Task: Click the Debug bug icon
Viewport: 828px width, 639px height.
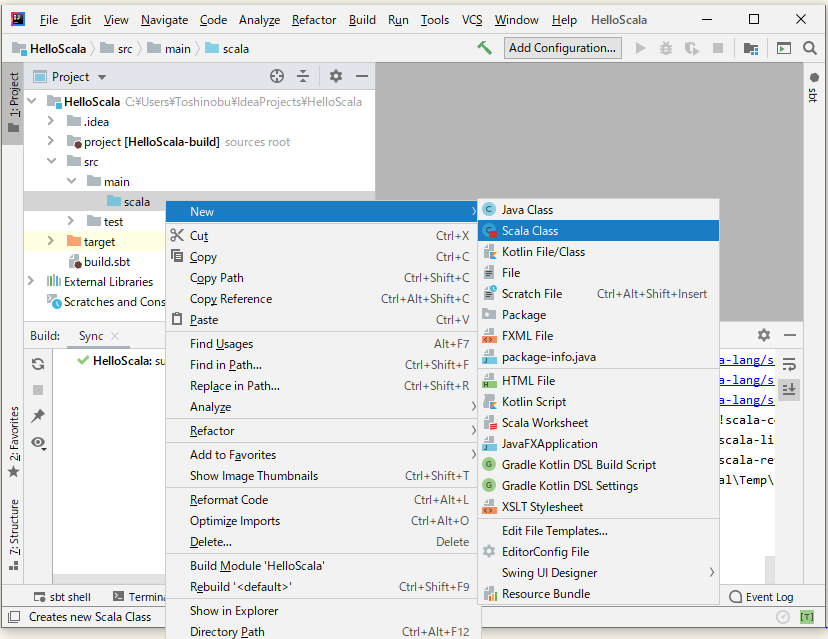Action: 666,49
